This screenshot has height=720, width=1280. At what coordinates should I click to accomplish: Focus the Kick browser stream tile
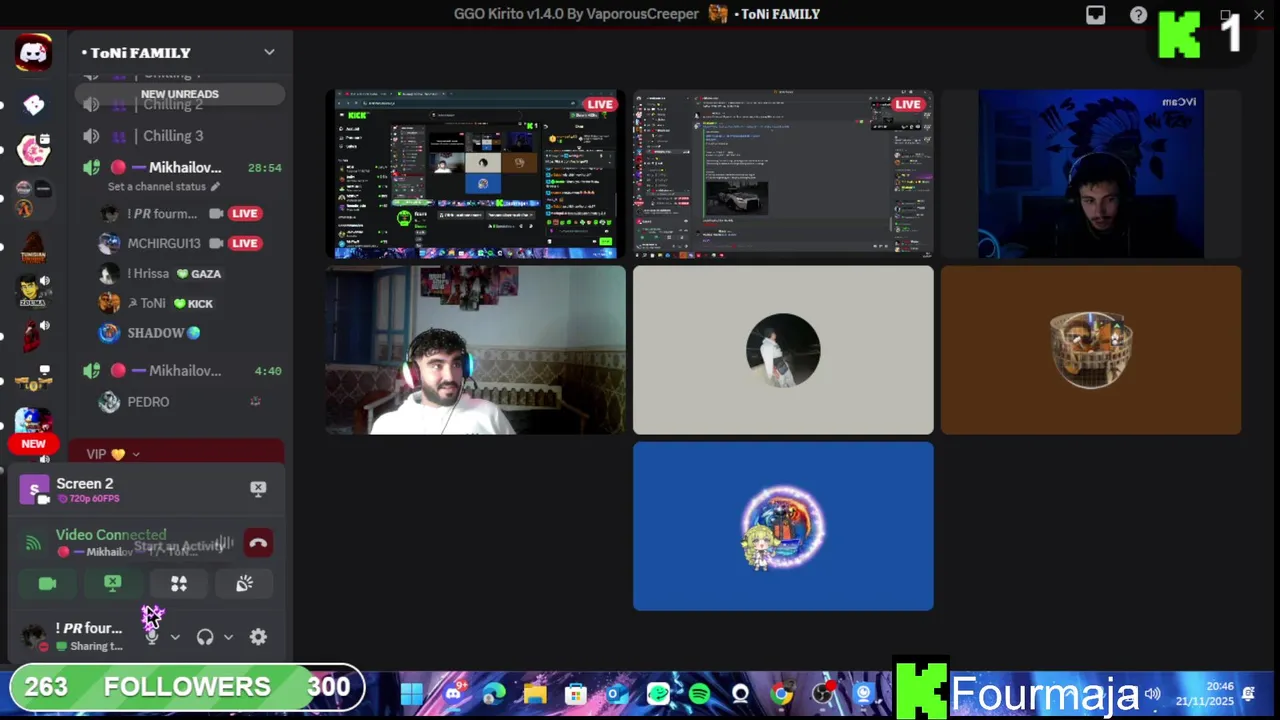pyautogui.click(x=475, y=174)
